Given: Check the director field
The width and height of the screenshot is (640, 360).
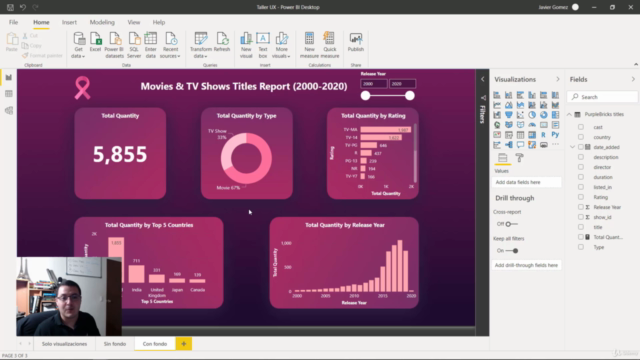Looking at the screenshot, I should (x=581, y=167).
